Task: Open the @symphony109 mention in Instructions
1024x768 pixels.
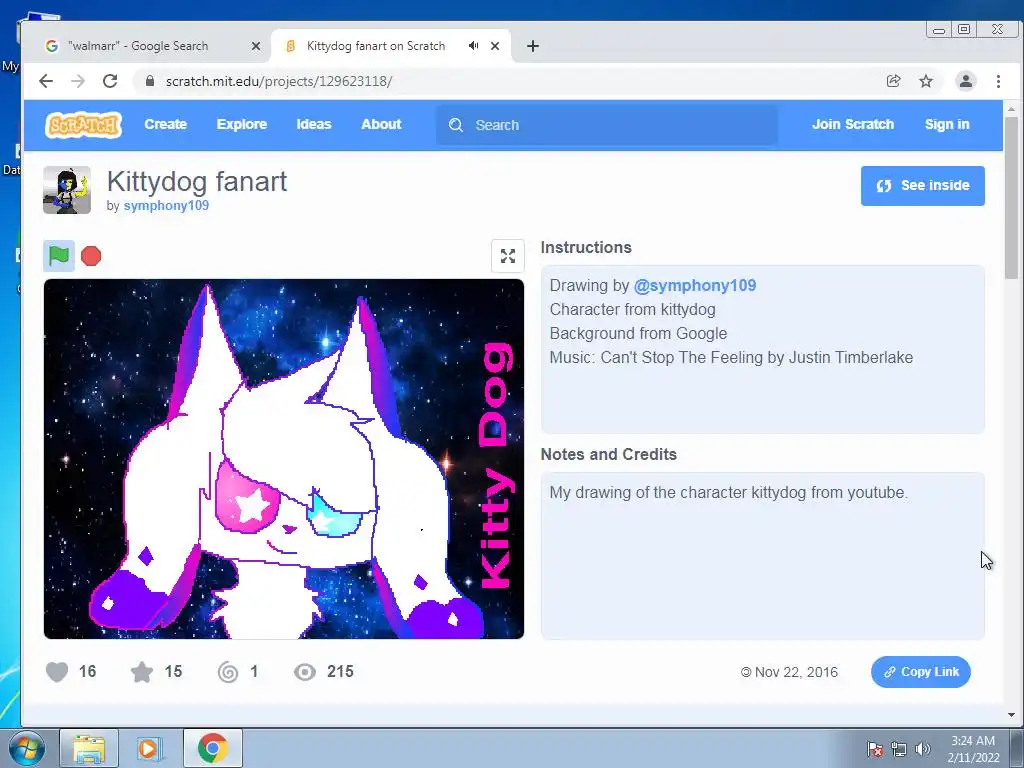Action: 695,285
